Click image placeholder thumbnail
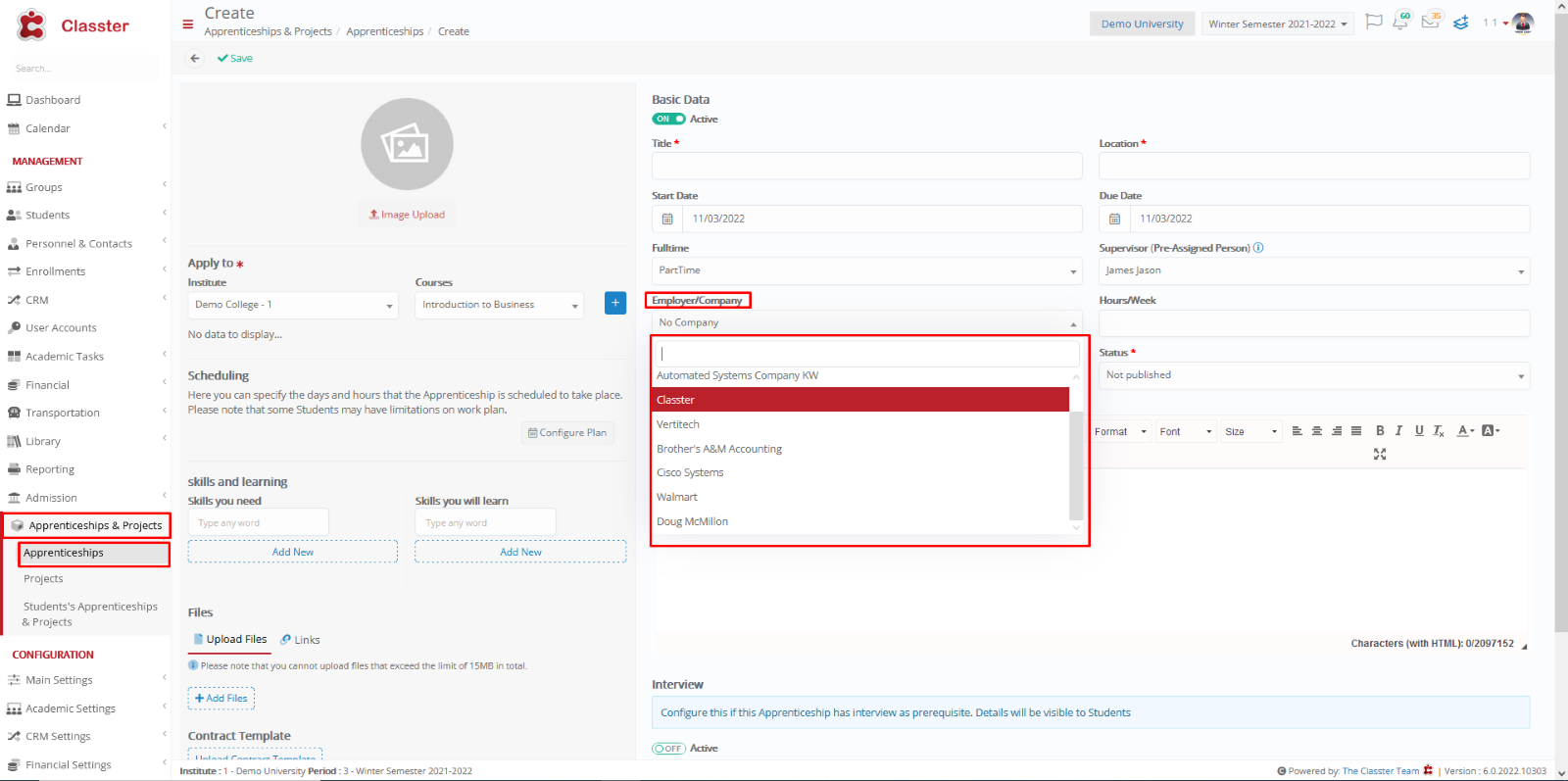Image resolution: width=1568 pixels, height=781 pixels. 407,144
